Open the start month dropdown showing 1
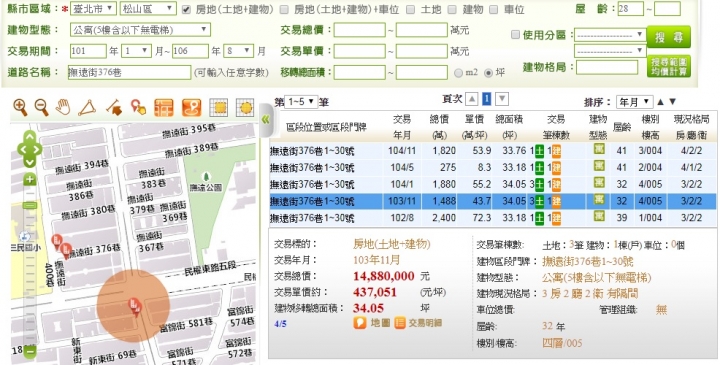 tap(136, 51)
